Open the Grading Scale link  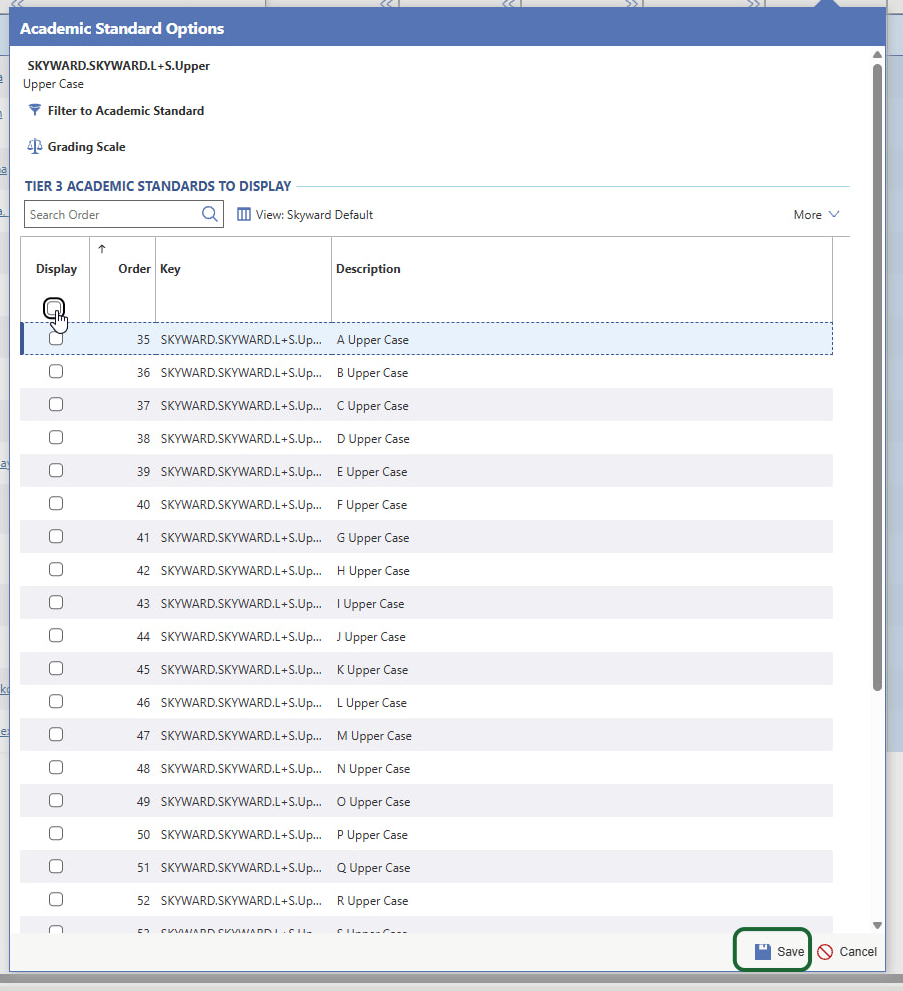pos(87,147)
